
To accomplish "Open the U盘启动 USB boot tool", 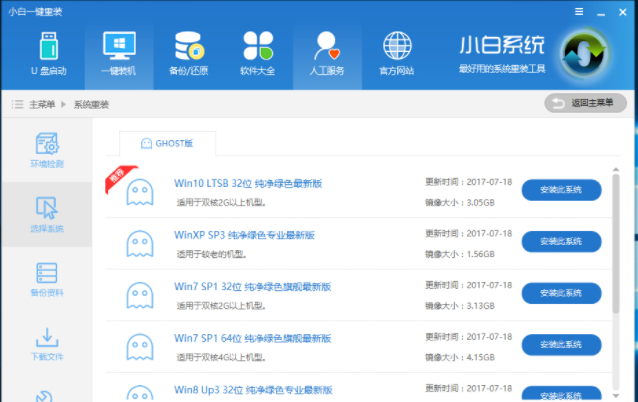I will (x=47, y=54).
